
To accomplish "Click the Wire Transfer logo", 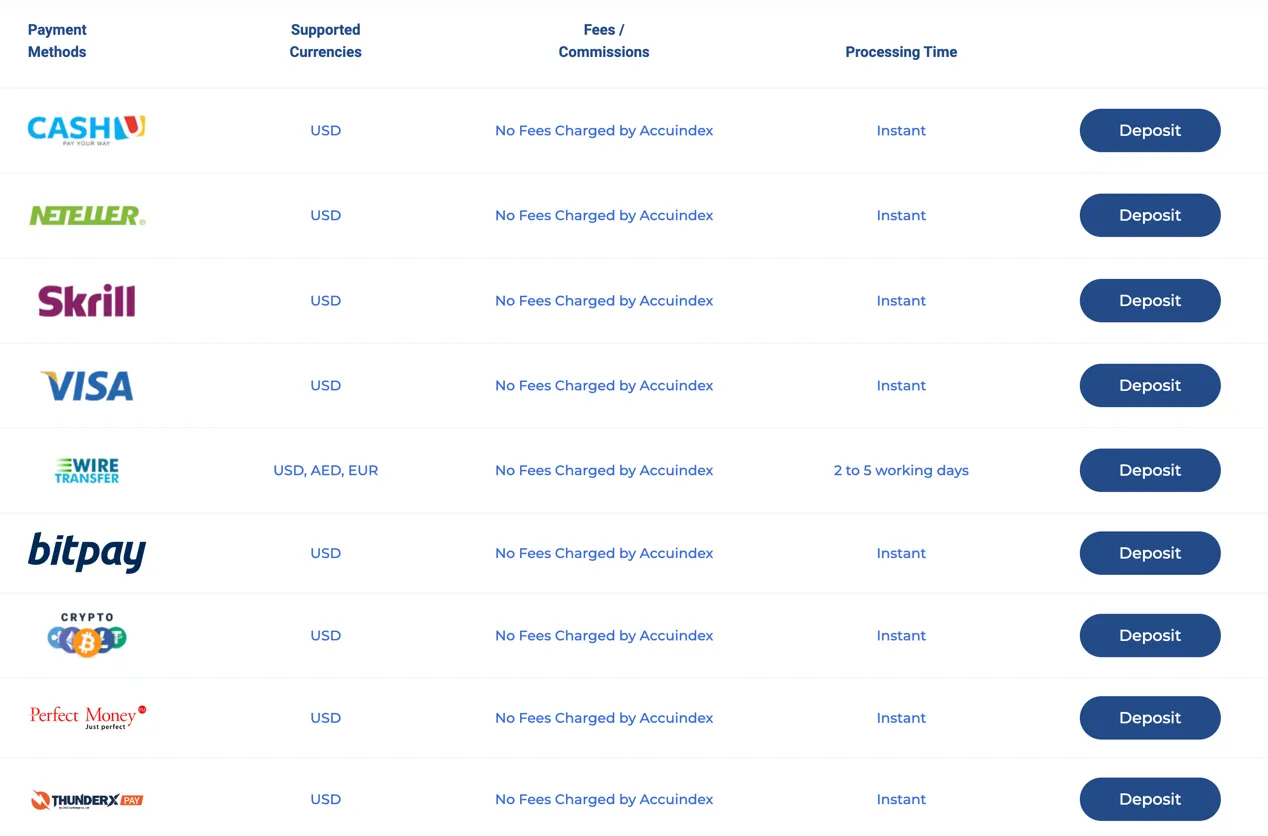I will [x=87, y=470].
